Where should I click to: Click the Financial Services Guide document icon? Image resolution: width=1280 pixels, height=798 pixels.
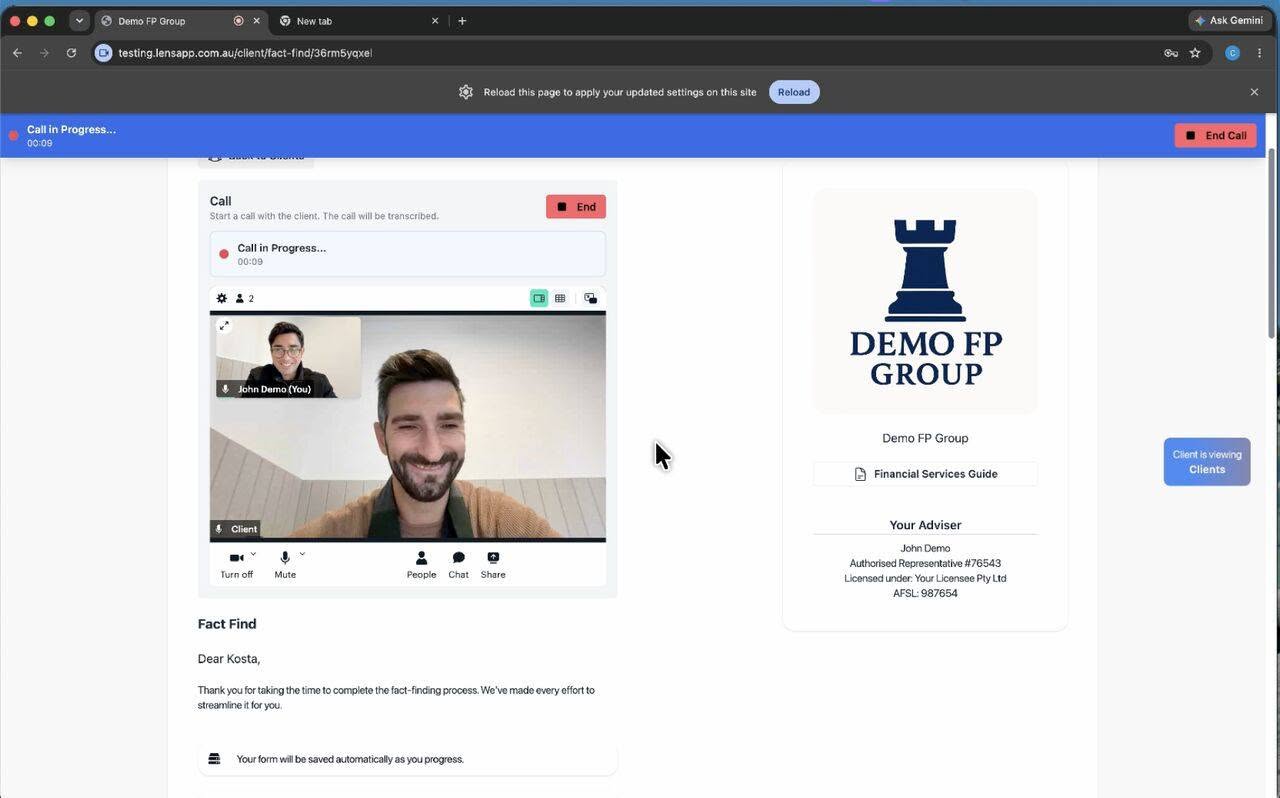tap(860, 474)
